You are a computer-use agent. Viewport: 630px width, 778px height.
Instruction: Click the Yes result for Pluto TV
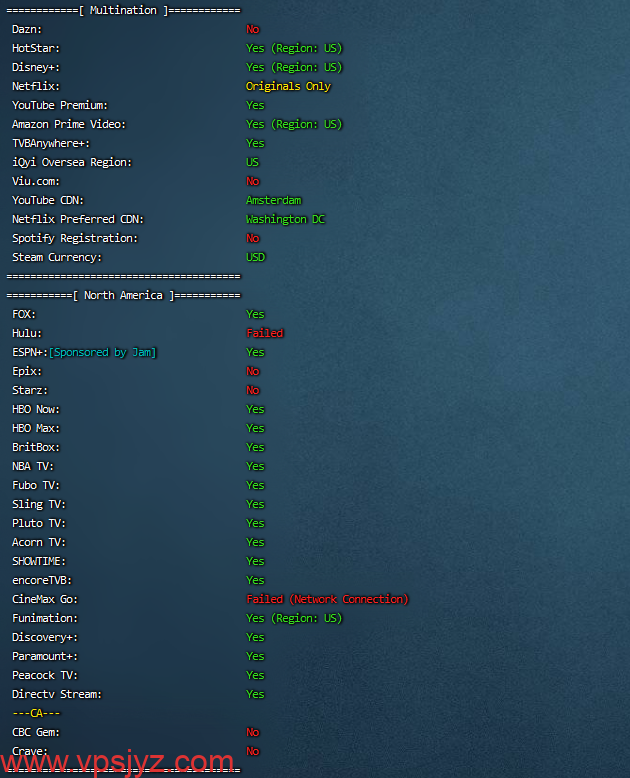coord(255,523)
